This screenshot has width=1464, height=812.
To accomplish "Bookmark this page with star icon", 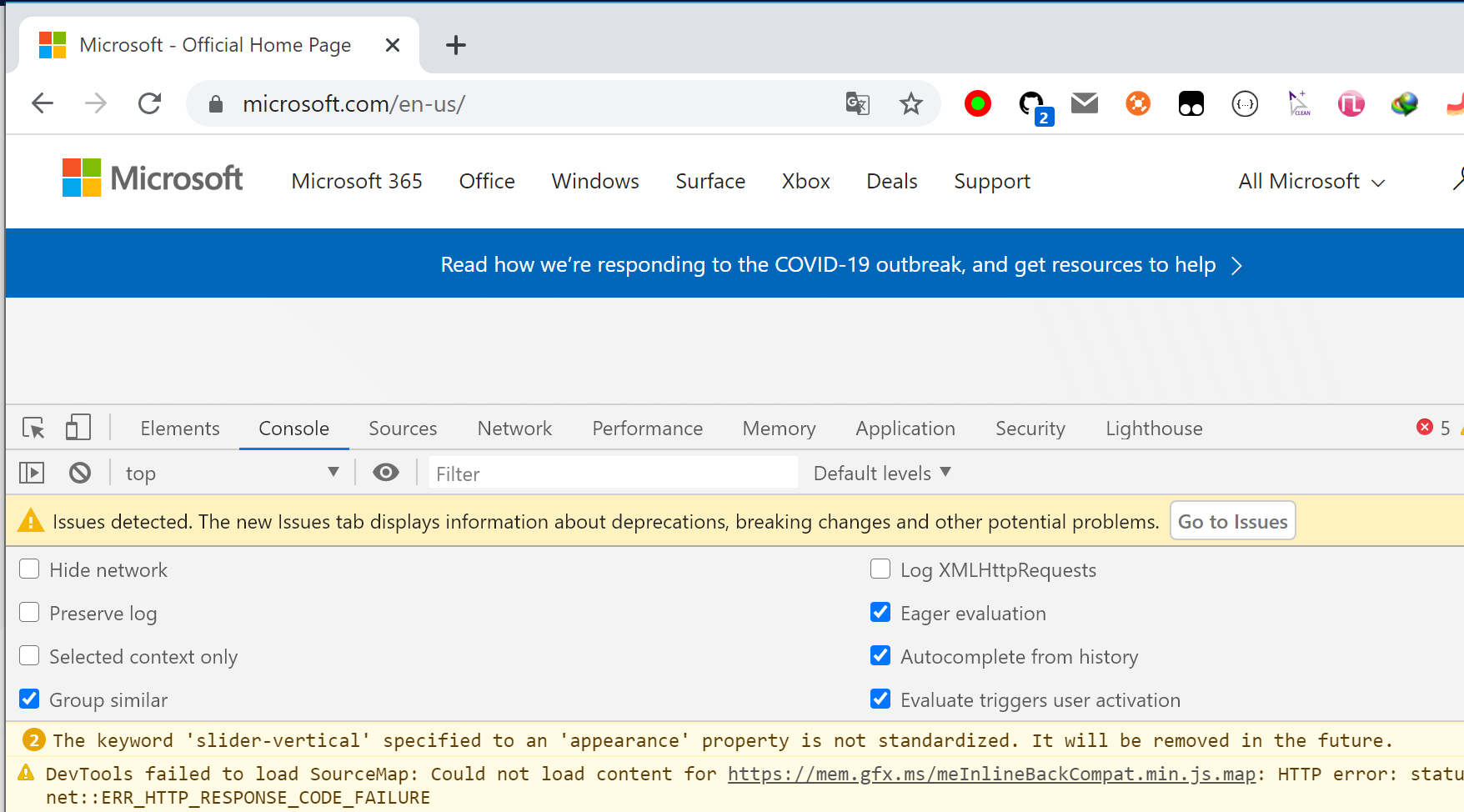I will 910,104.
